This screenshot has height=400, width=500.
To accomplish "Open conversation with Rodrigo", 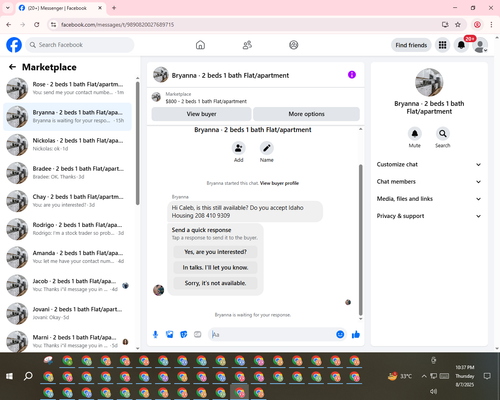I will 67,229.
